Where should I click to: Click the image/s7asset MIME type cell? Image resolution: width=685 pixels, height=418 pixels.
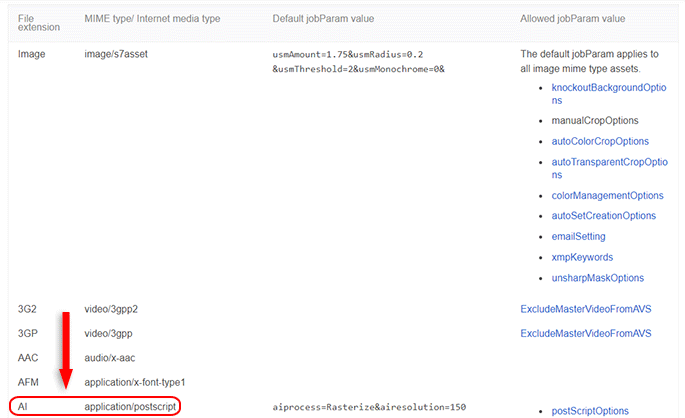[x=116, y=53]
